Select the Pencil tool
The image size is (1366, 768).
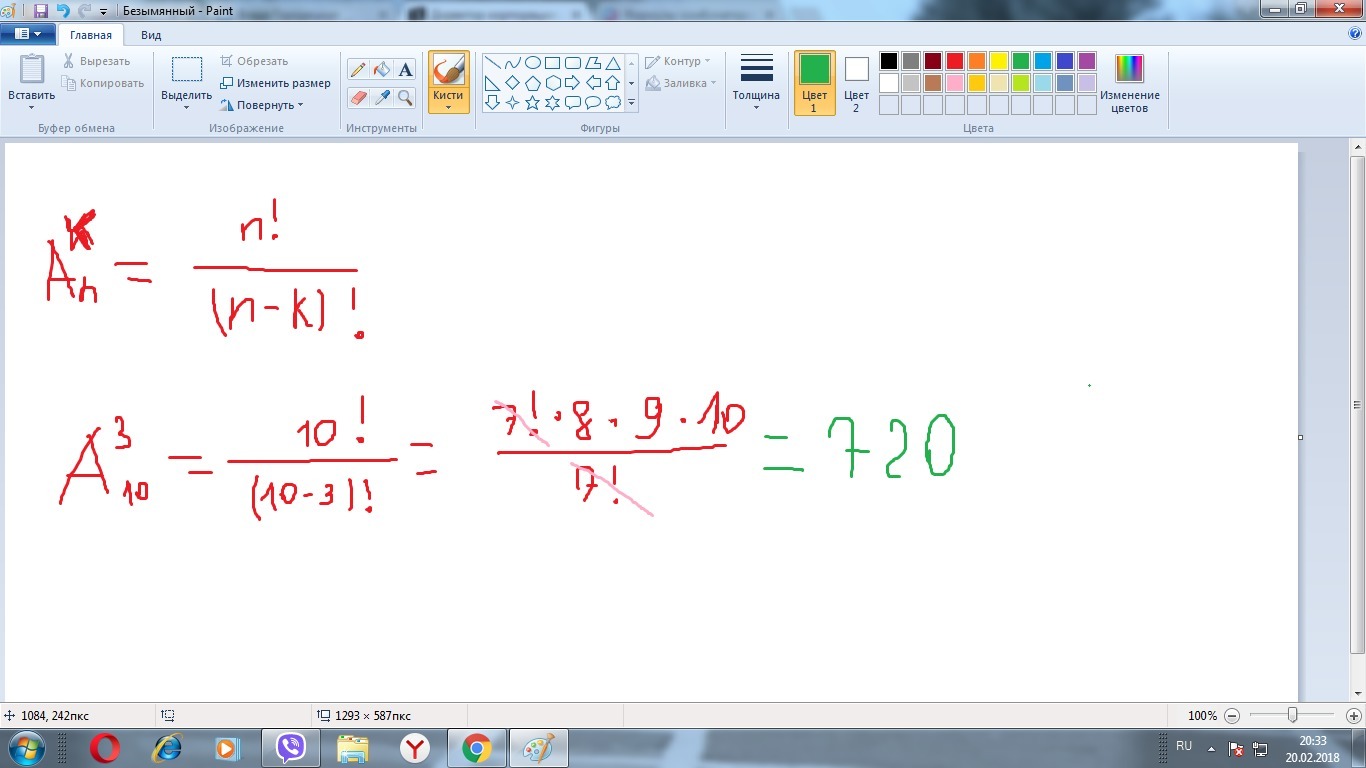pos(358,69)
